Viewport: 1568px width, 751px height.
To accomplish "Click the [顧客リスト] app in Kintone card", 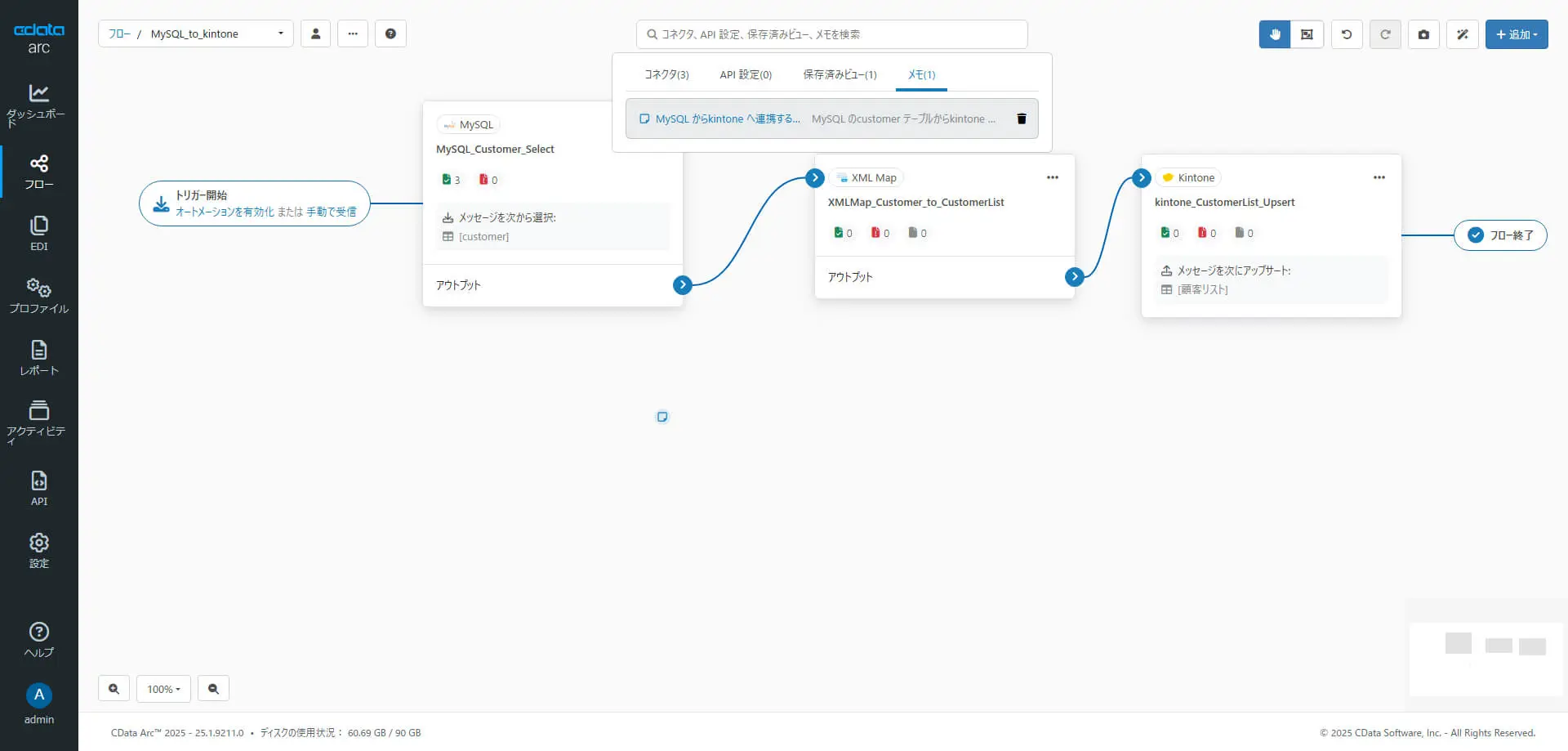I will coord(1202,290).
